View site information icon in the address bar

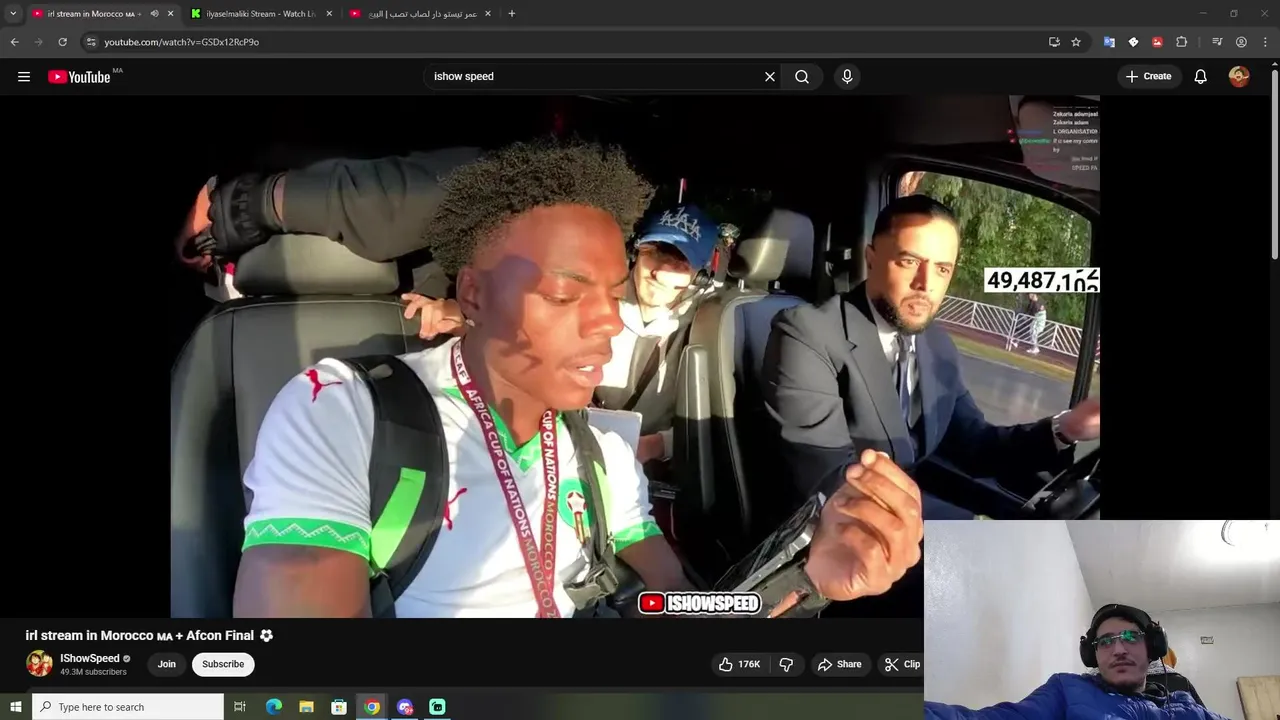[91, 42]
